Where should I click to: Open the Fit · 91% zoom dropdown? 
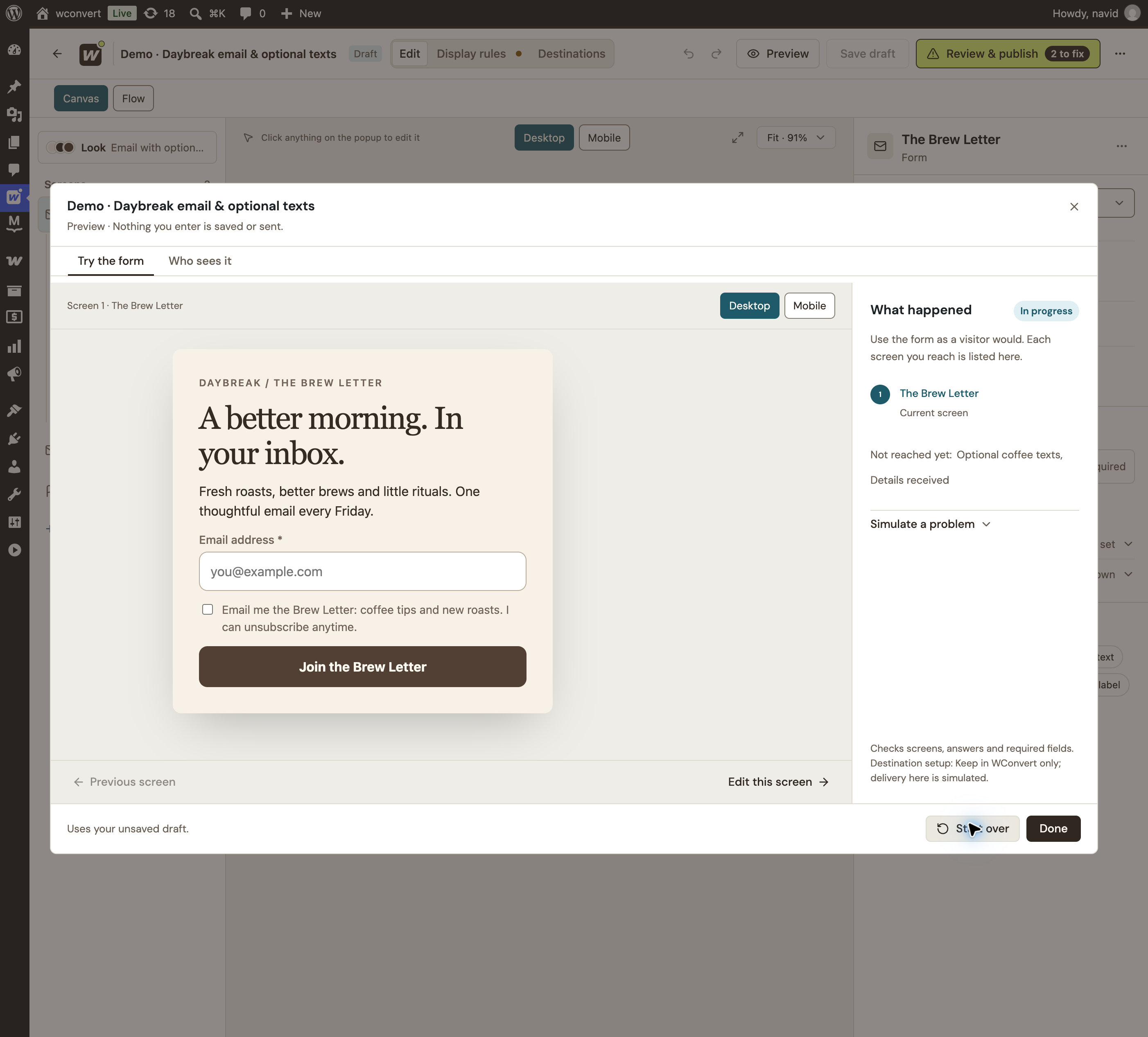pos(796,138)
